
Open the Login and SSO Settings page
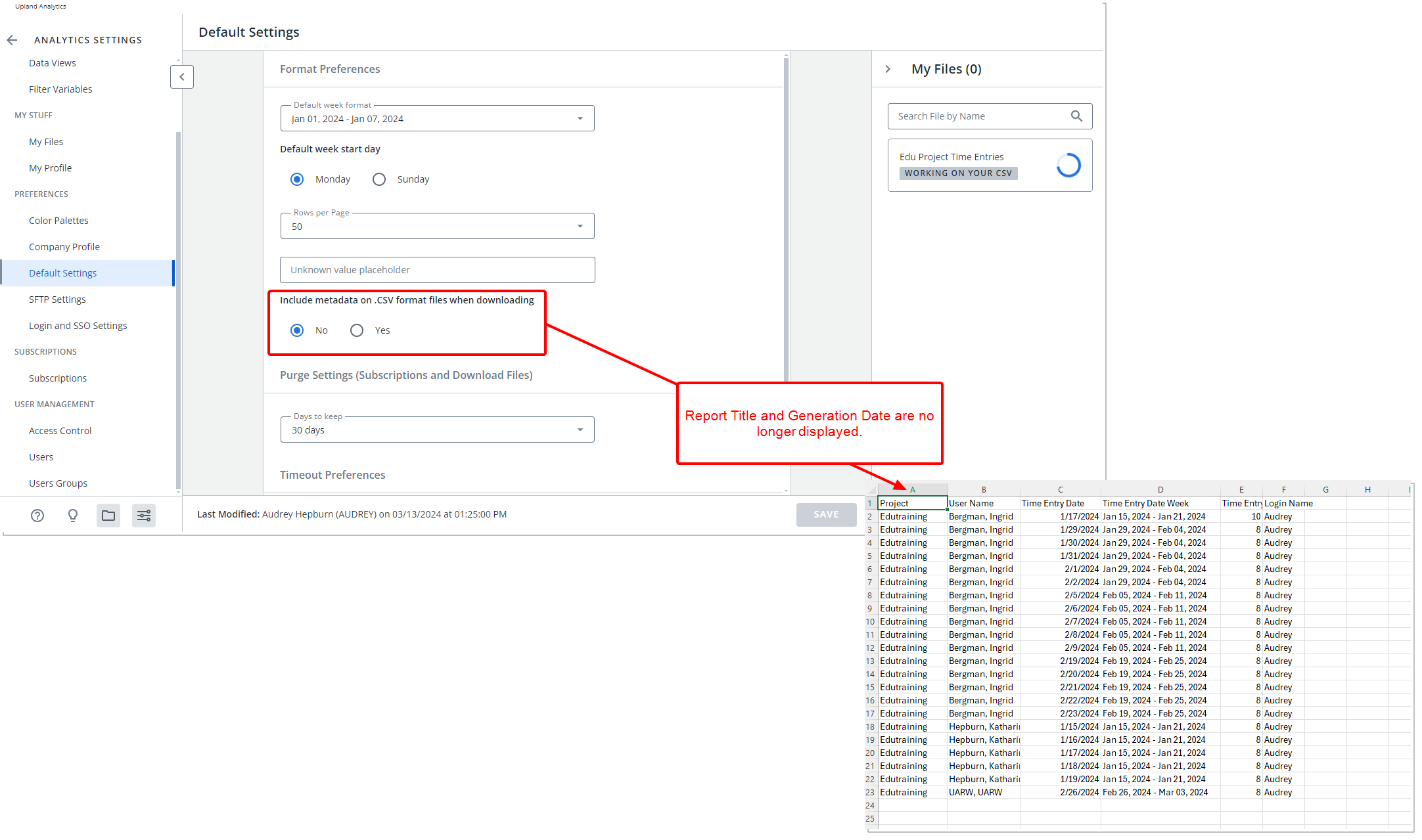click(78, 325)
